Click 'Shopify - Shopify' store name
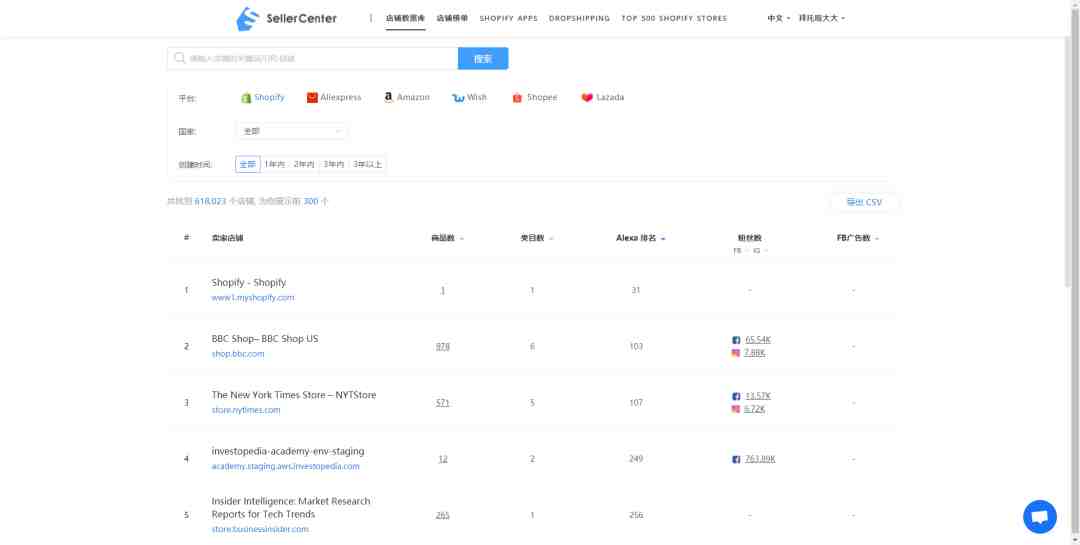Screen dimensions: 1080x545 [x=249, y=282]
